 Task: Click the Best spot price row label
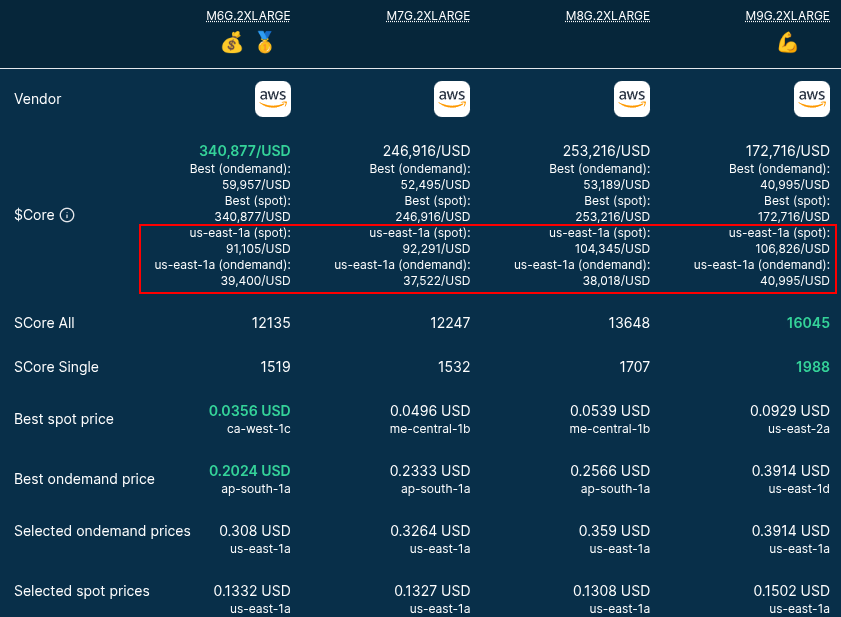click(x=64, y=419)
